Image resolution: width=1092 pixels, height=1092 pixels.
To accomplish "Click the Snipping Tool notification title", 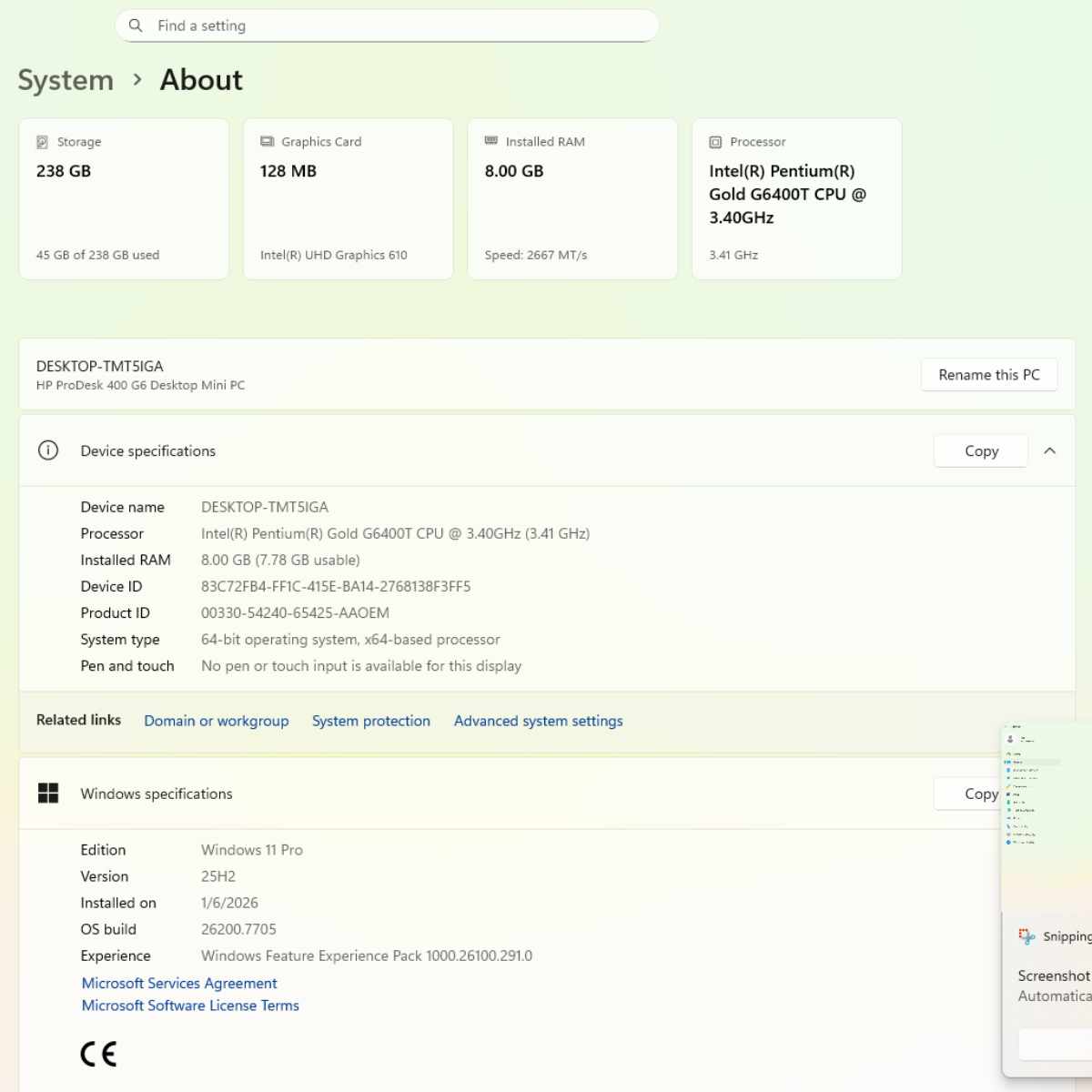I will 1067,936.
